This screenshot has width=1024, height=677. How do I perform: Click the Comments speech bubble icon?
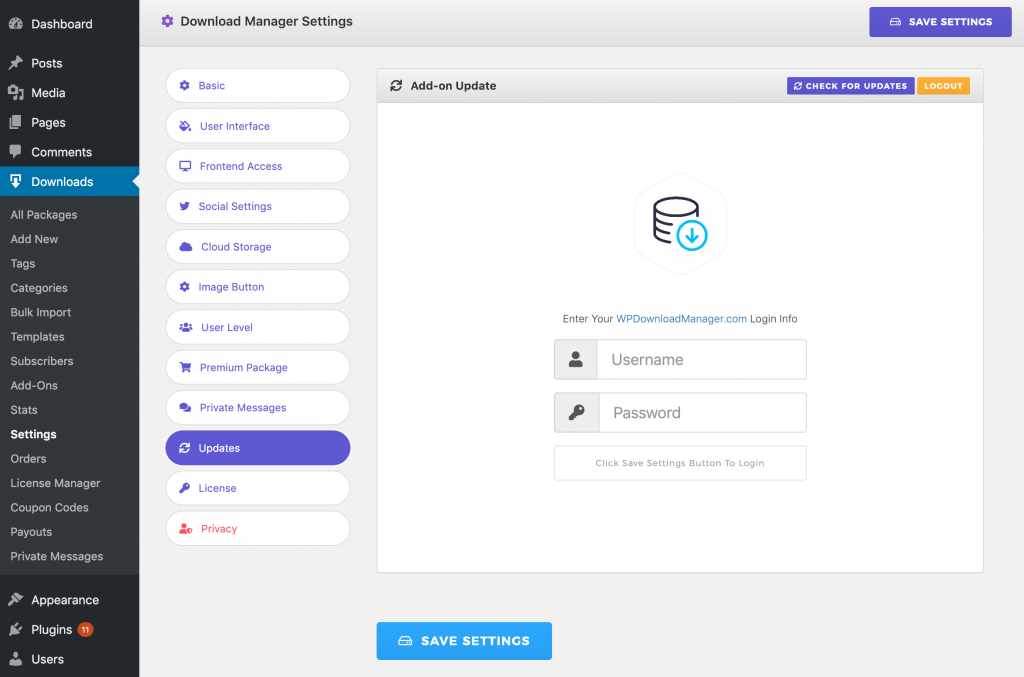click(16, 151)
